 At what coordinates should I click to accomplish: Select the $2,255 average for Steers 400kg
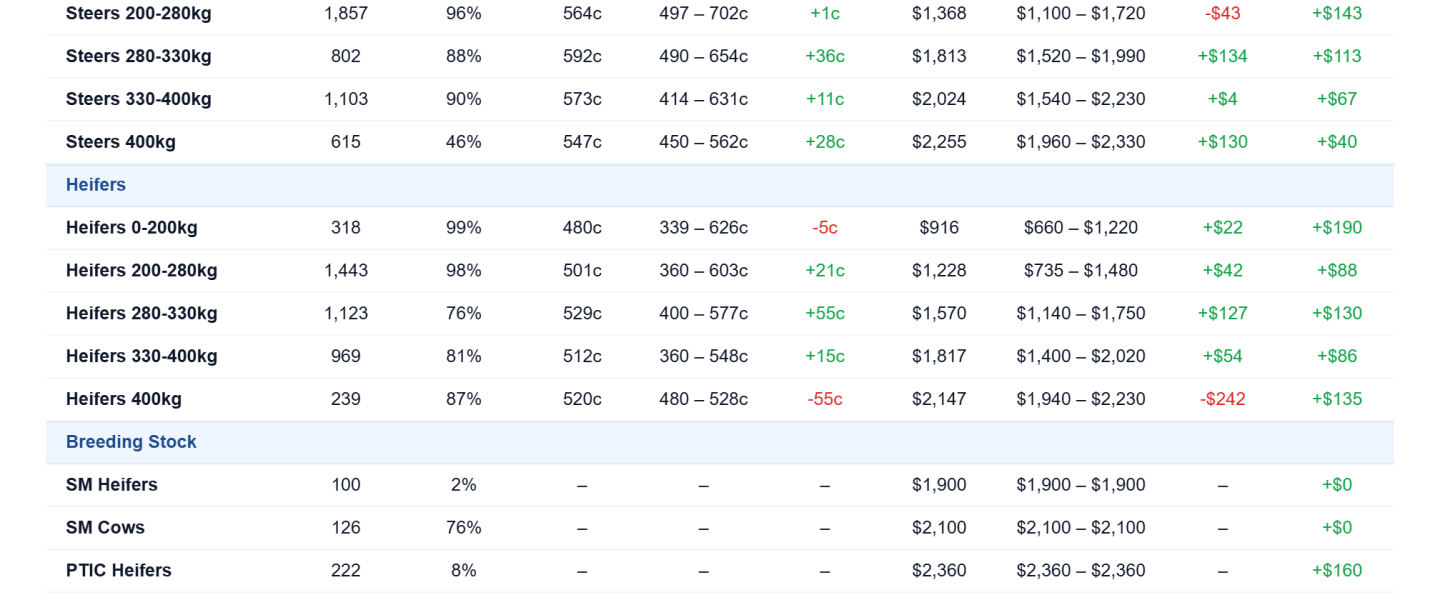(x=939, y=142)
